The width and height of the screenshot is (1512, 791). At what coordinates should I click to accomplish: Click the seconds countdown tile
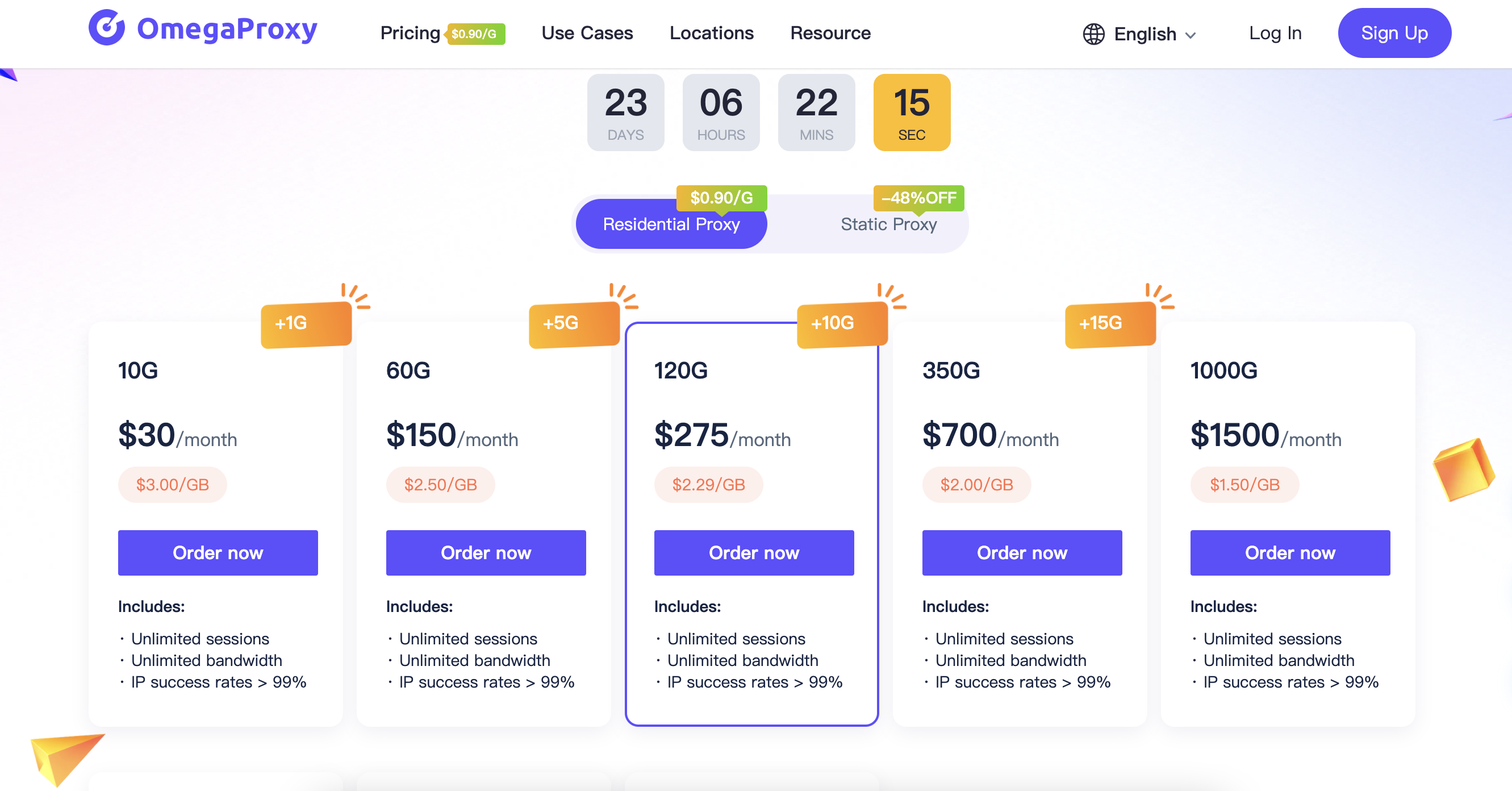[912, 113]
